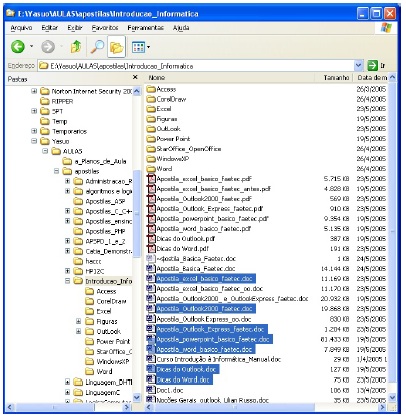
Task: Collapse the AULAS tree node
Action: click(x=45, y=151)
